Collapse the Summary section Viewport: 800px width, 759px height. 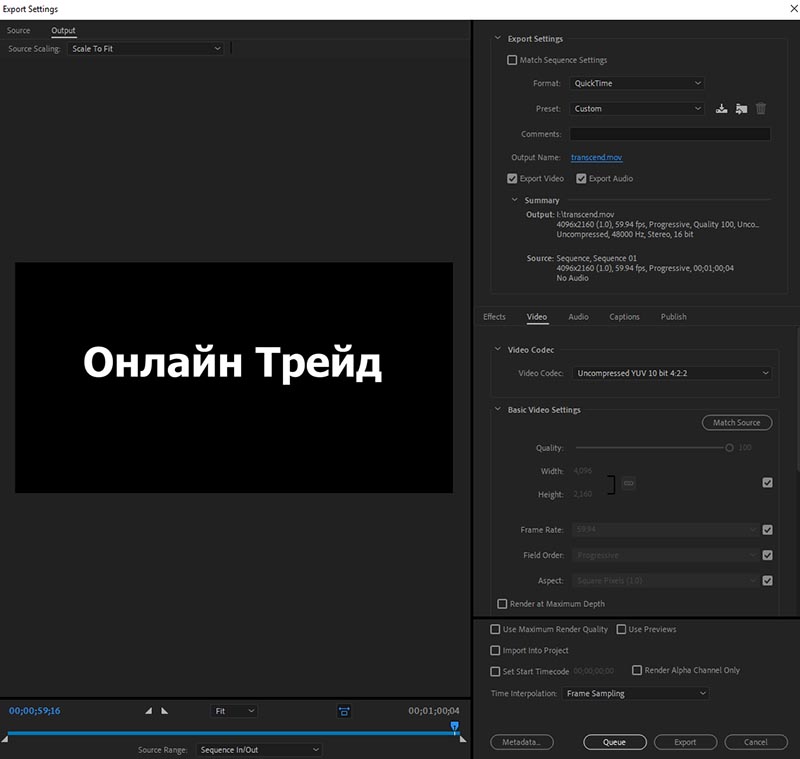pos(516,200)
